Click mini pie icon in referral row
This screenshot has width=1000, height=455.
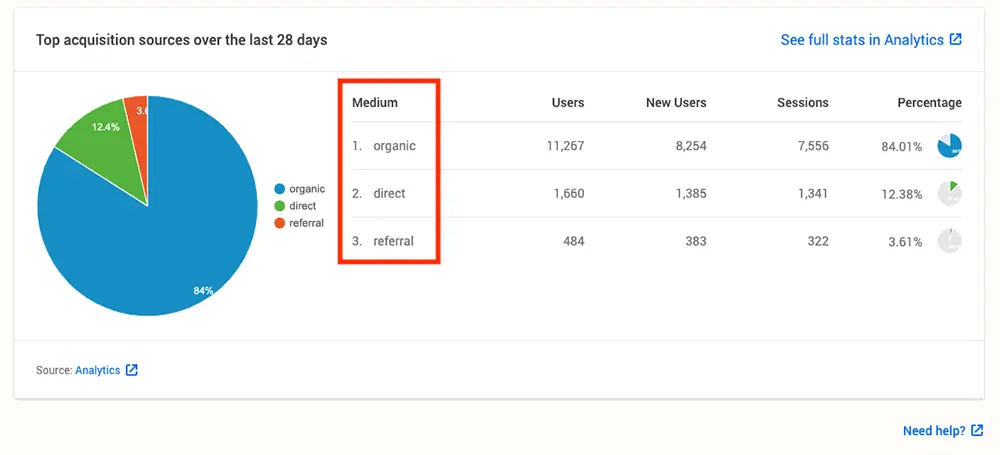(950, 241)
